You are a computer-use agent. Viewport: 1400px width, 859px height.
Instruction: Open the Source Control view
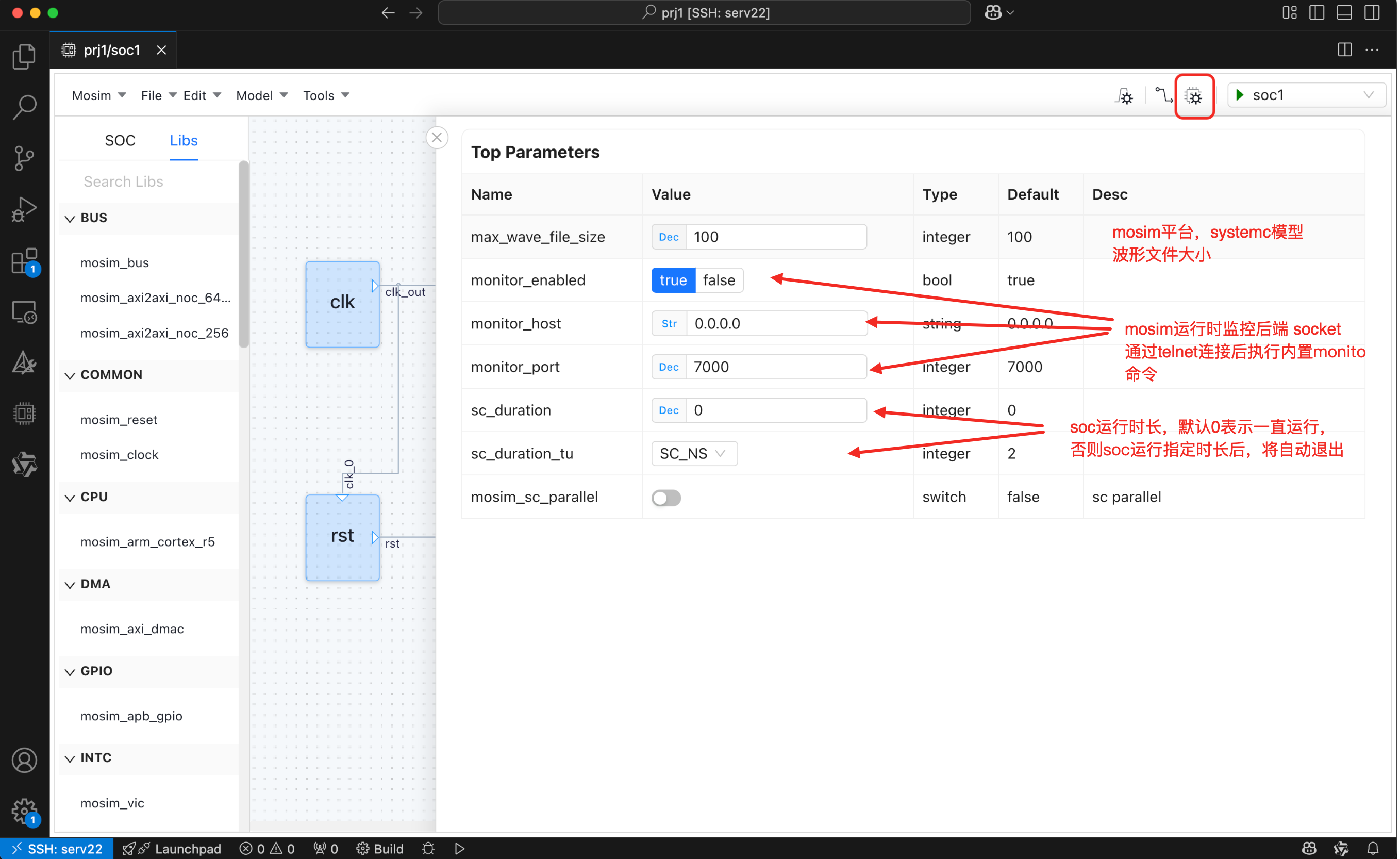click(24, 158)
